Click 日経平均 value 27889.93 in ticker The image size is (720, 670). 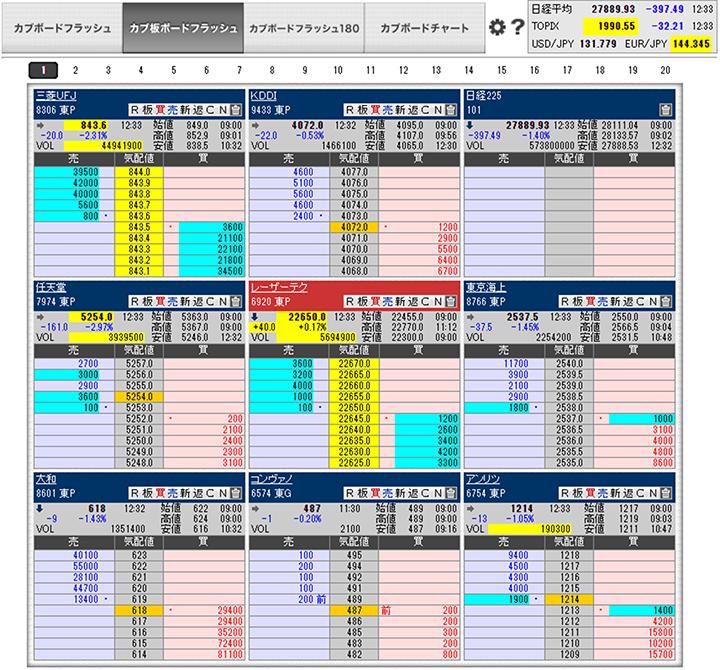(613, 9)
